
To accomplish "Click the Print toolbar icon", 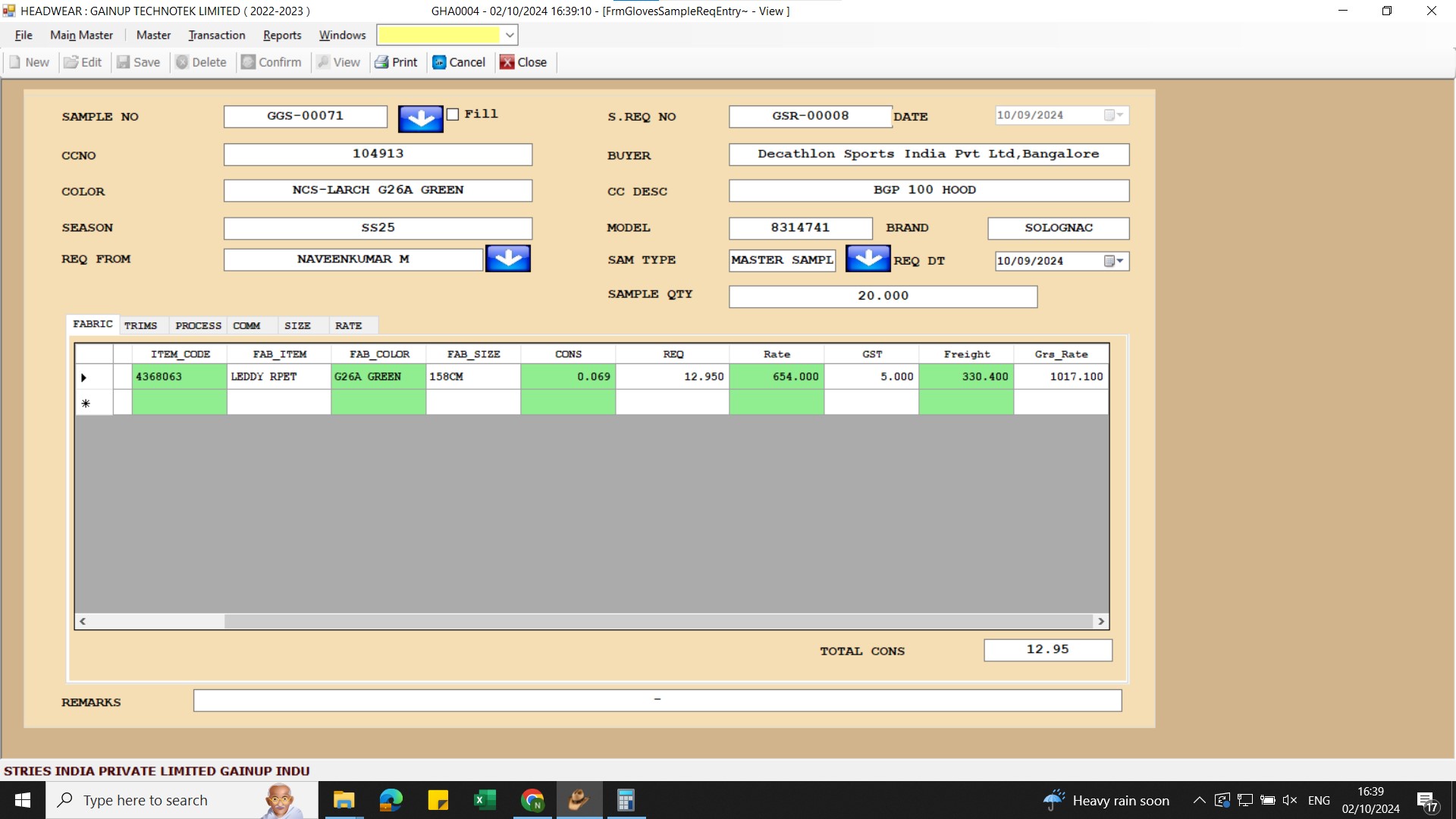I will 381,62.
